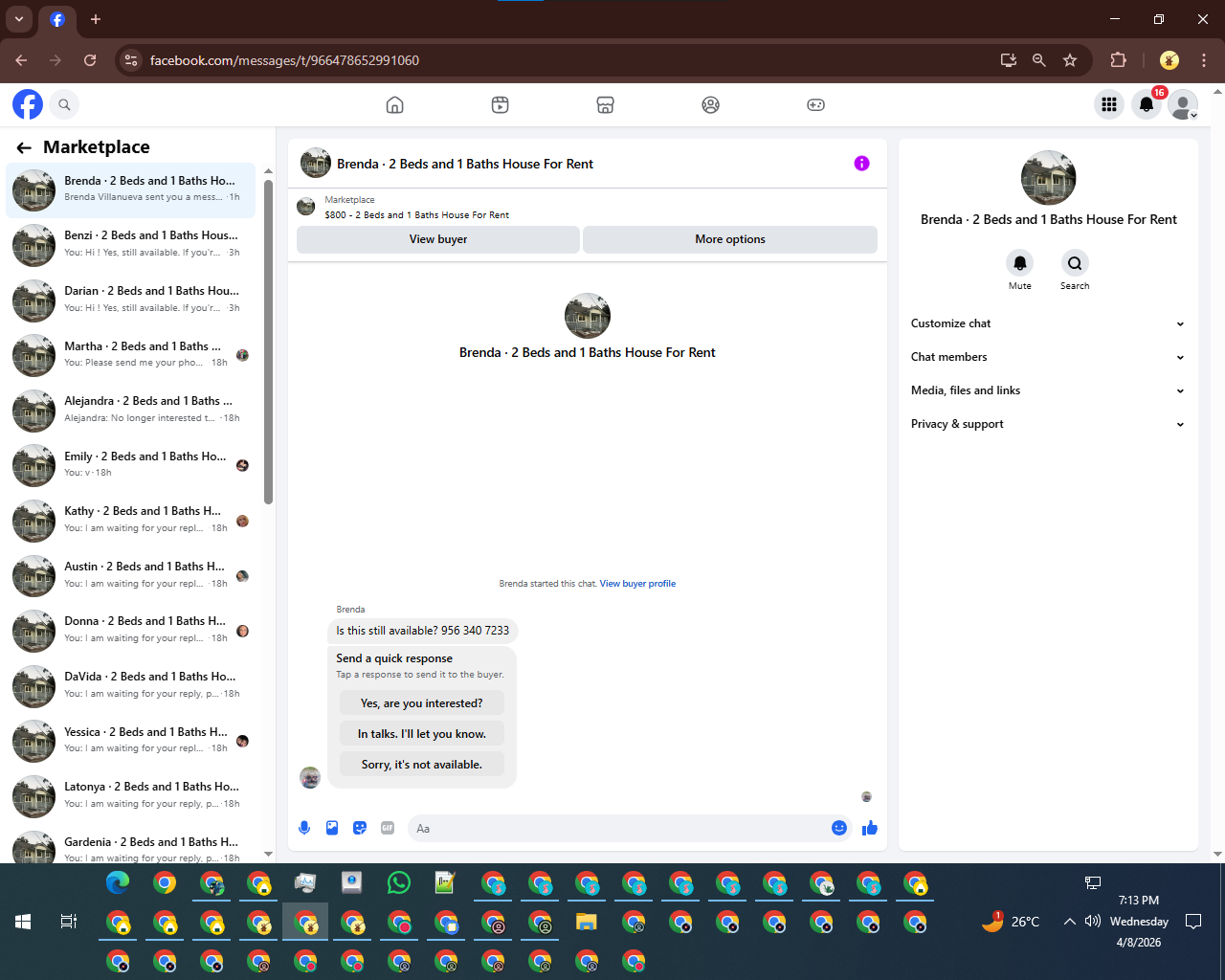This screenshot has height=980, width=1225.
Task: Open File Explorer from taskbar
Action: pyautogui.click(x=587, y=922)
